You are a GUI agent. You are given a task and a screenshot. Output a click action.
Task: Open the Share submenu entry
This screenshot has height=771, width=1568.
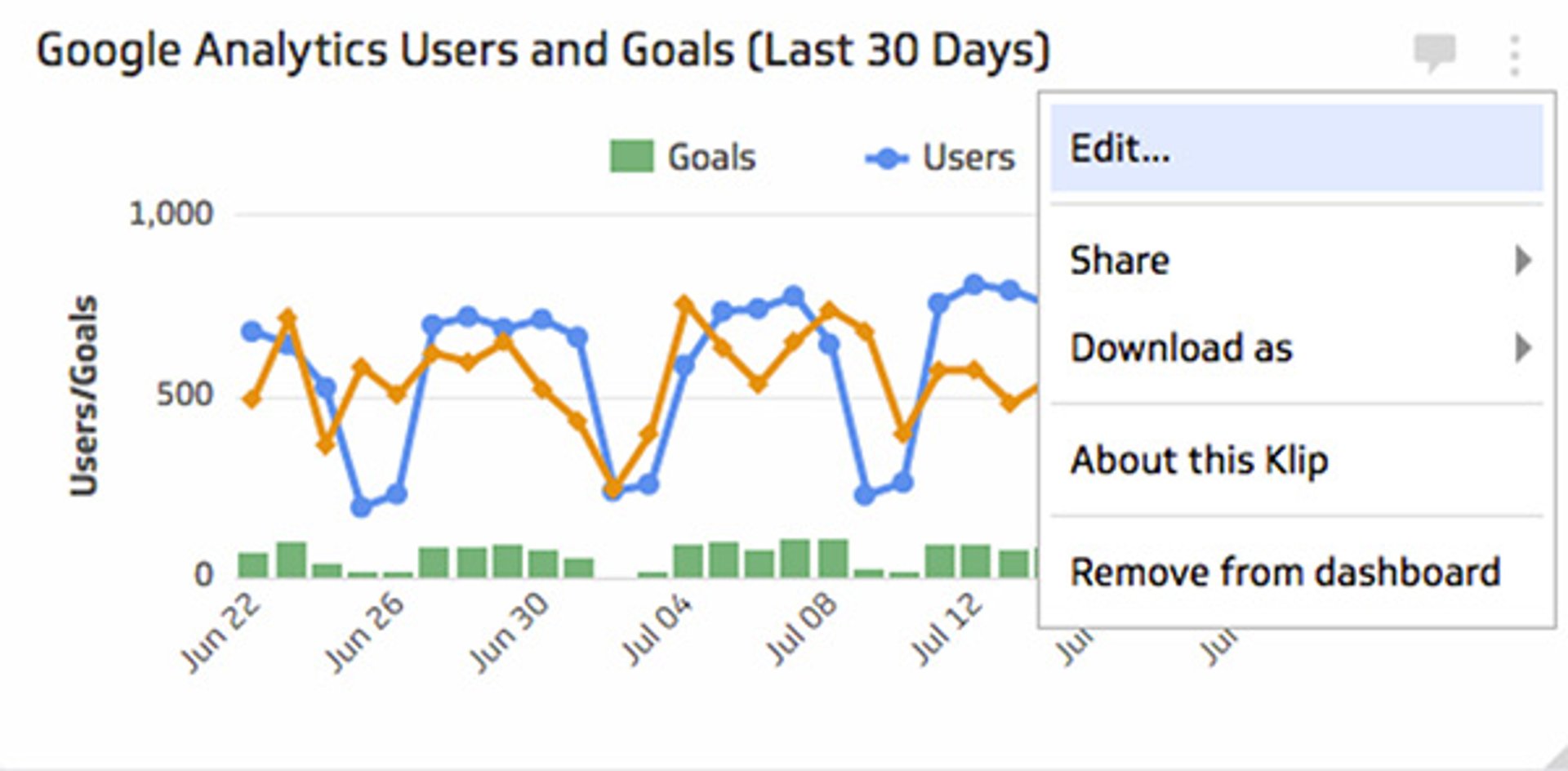coord(1120,261)
